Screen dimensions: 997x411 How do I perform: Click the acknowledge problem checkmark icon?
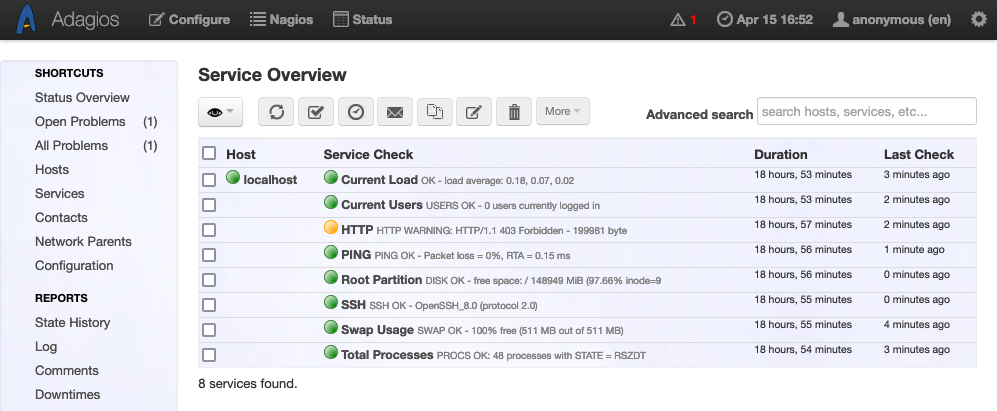click(316, 112)
